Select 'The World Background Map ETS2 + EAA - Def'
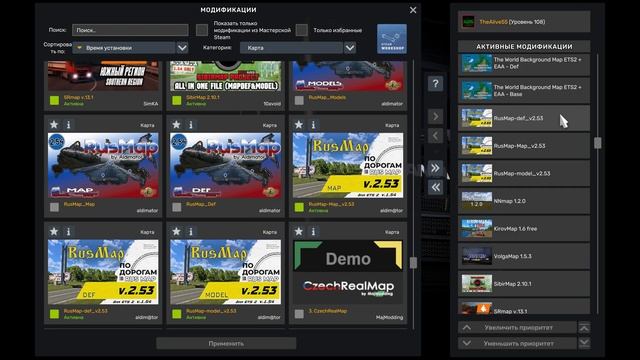The width and height of the screenshot is (640, 360). [524, 63]
